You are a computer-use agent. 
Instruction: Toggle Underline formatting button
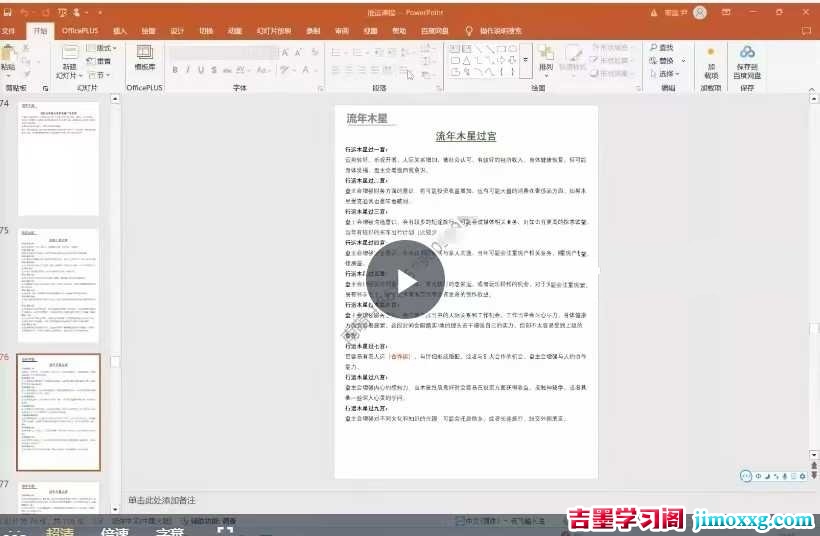click(201, 70)
